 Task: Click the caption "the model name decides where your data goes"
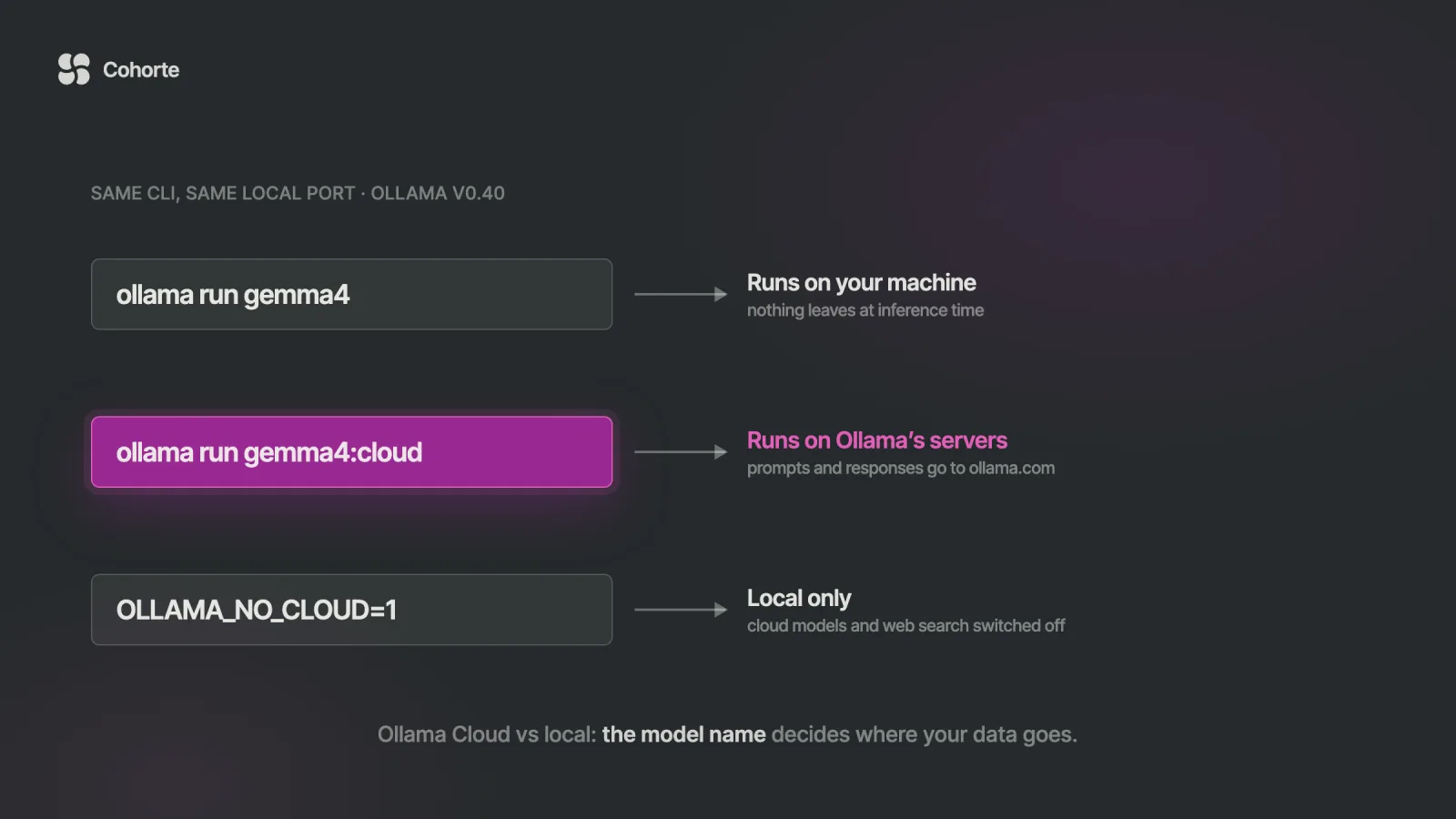(x=839, y=734)
